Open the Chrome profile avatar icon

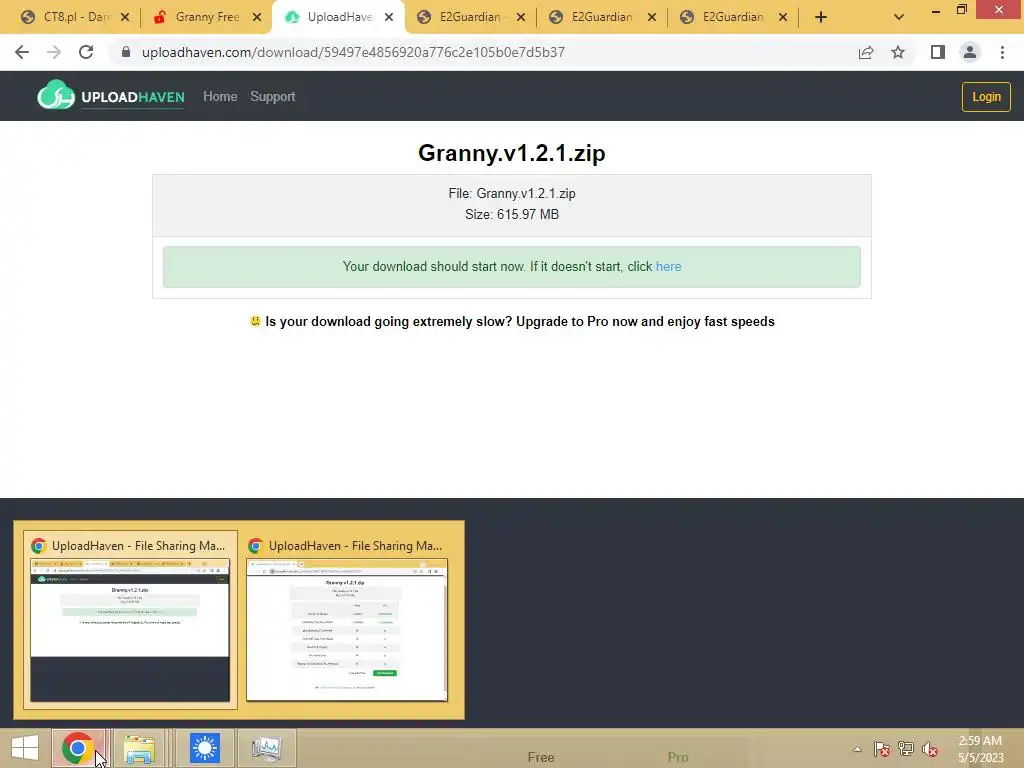(x=970, y=52)
